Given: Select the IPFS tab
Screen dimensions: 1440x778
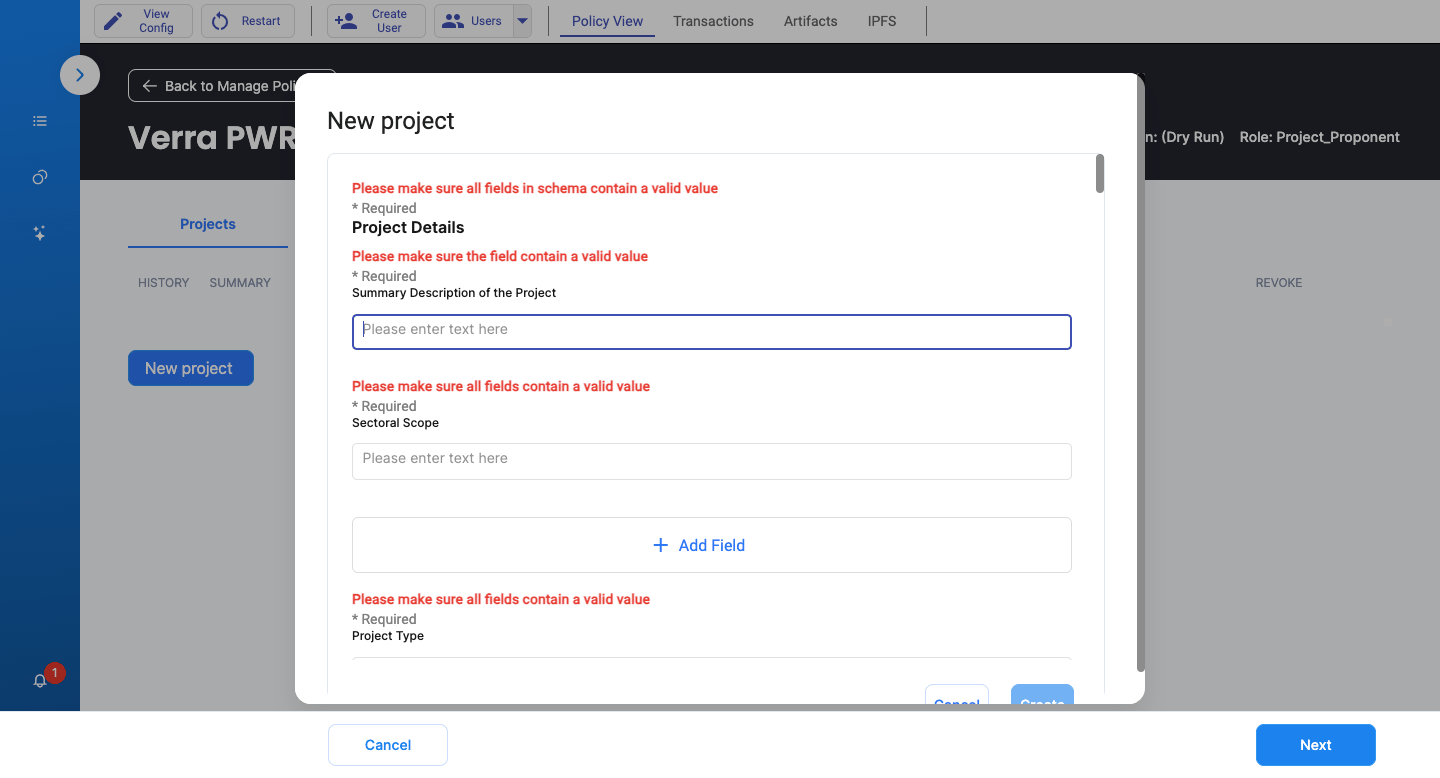Looking at the screenshot, I should [883, 21].
